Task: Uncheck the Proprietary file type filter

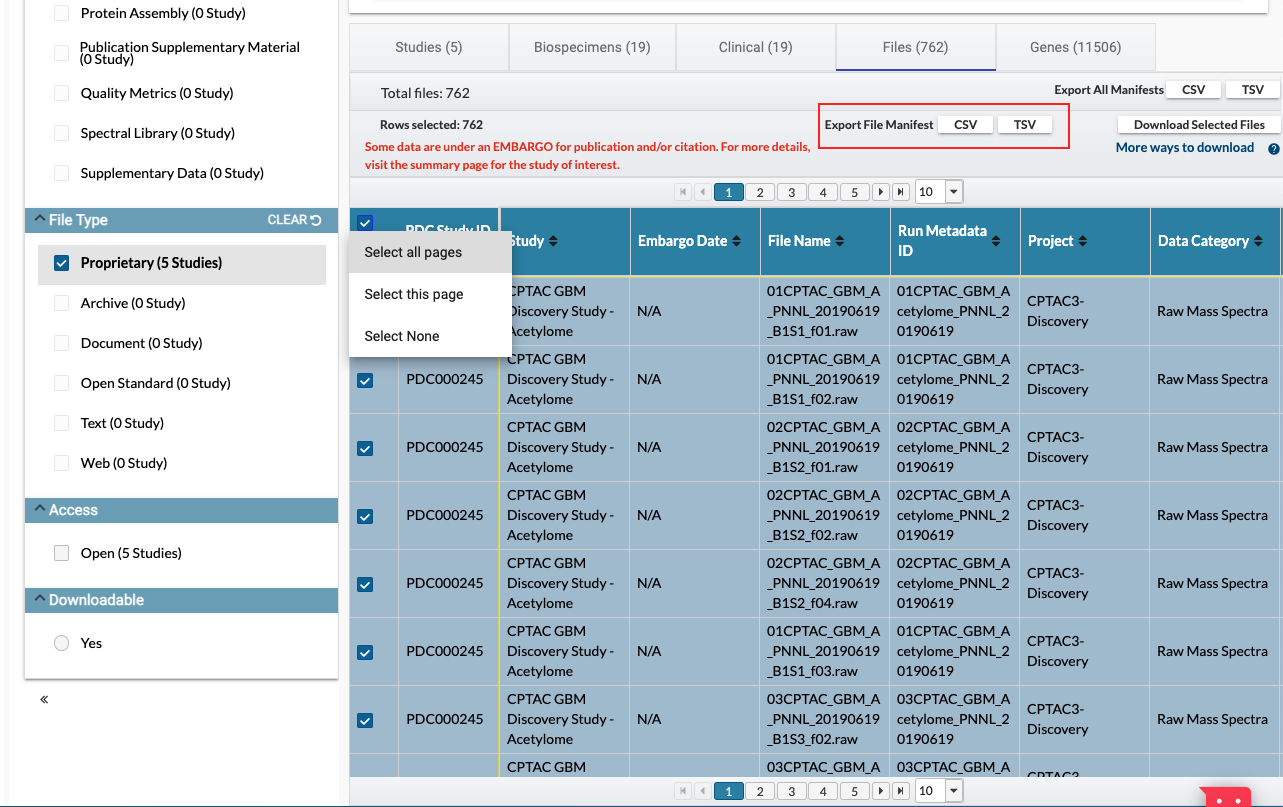Action: tap(62, 263)
